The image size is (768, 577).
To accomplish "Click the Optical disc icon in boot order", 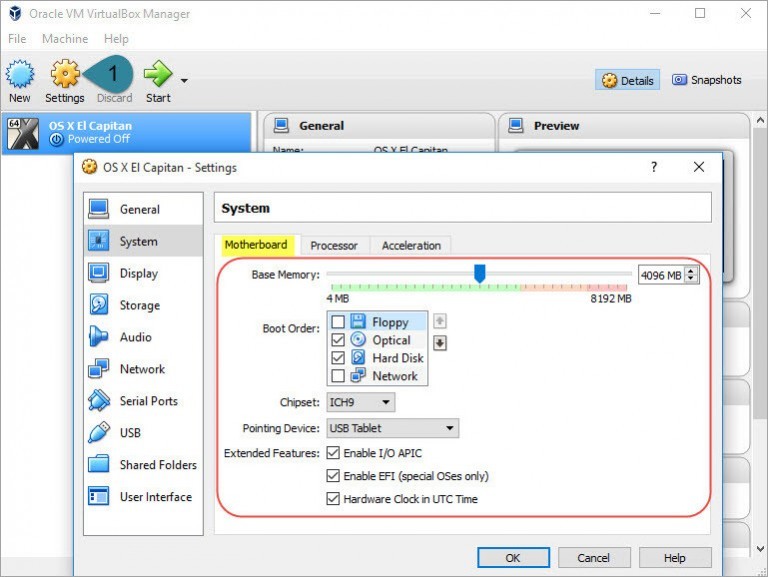I will point(358,339).
